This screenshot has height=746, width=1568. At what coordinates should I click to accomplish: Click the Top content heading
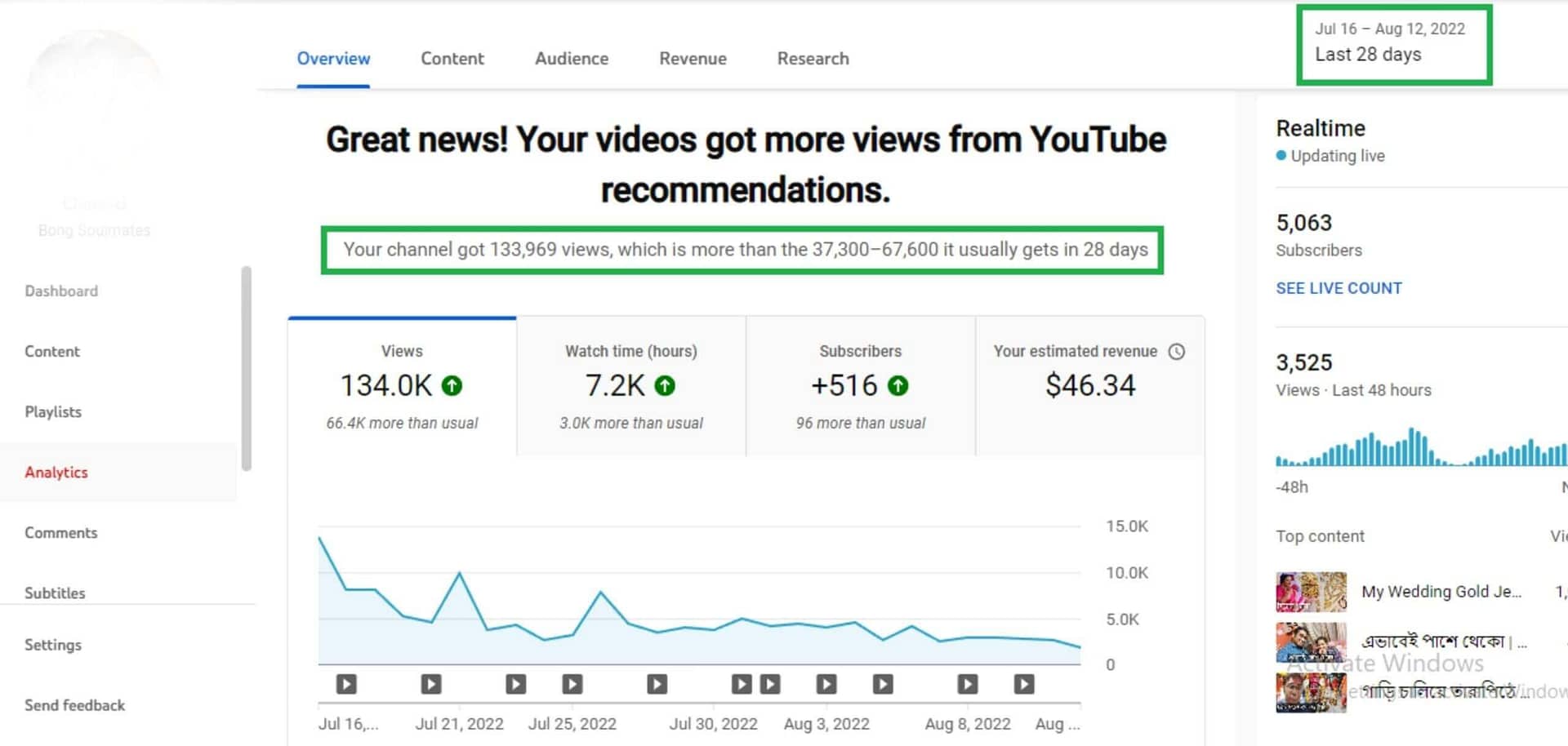click(1320, 536)
